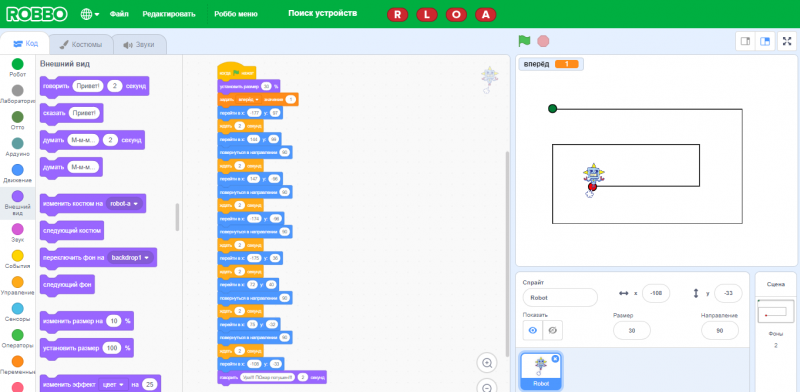
Task: Edit the sprite y coordinate field
Action: coord(728,293)
